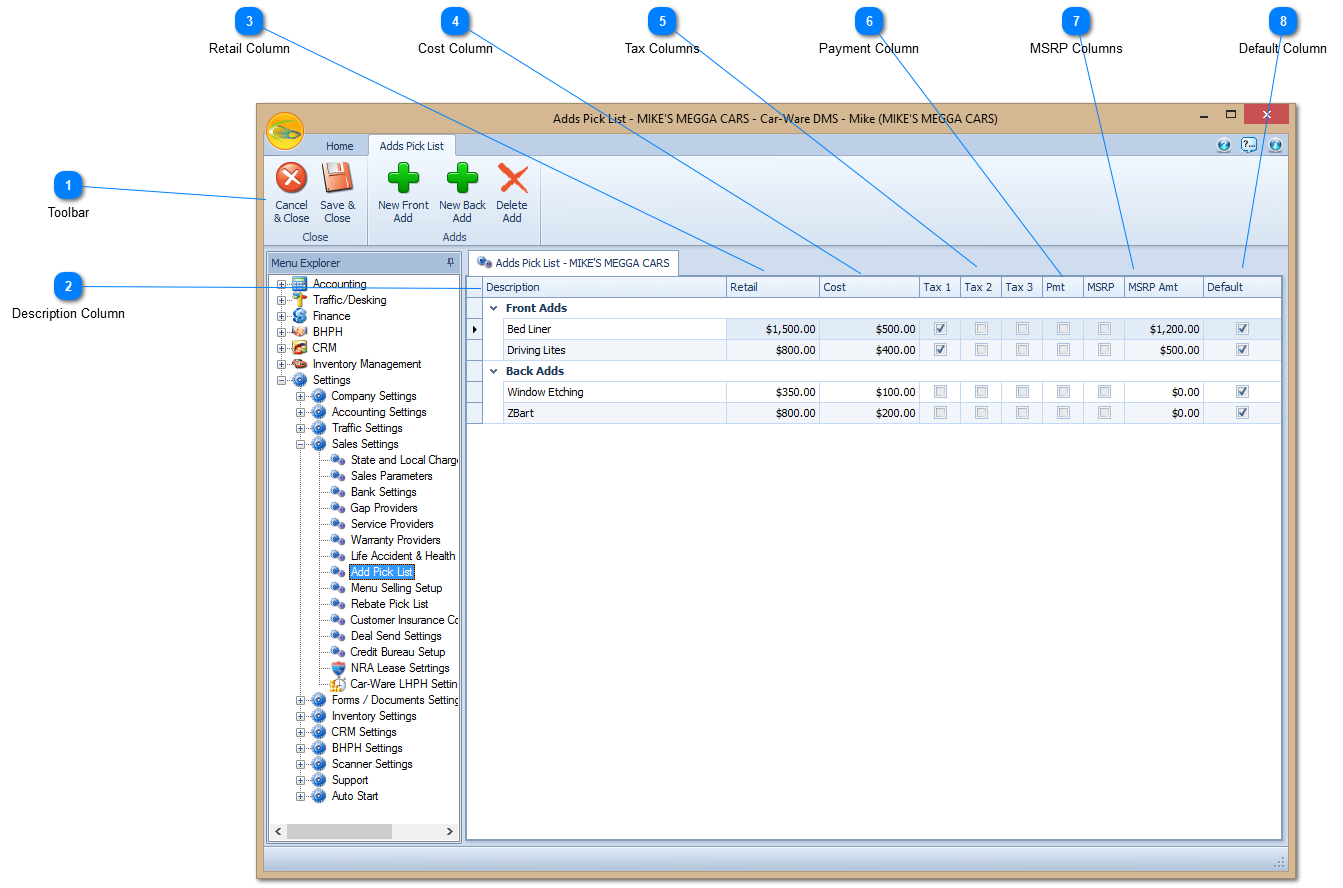Screen dimensions: 1343x888
Task: Click the $1,500.00 Retail cell for Bed Liner
Action: tap(773, 328)
